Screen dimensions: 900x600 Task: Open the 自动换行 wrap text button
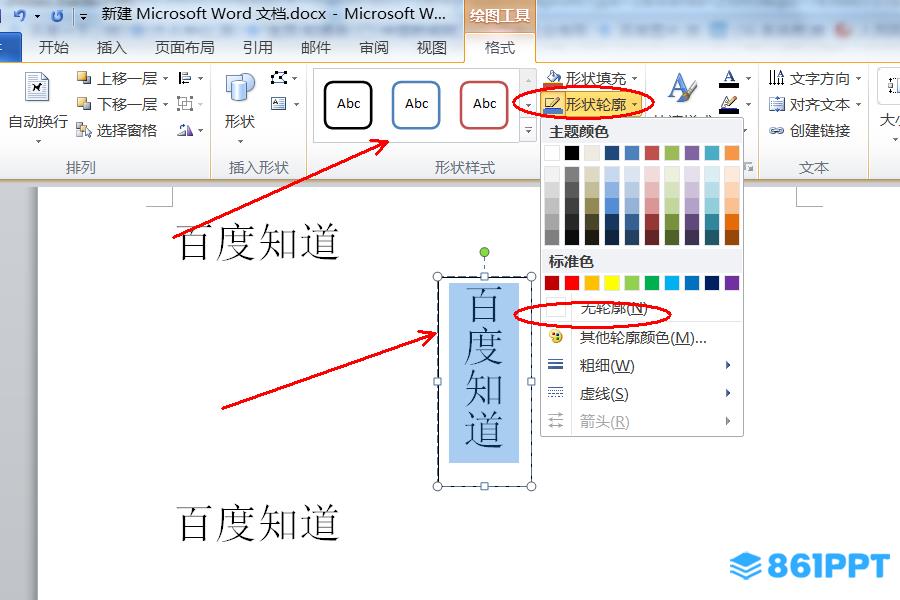click(38, 107)
